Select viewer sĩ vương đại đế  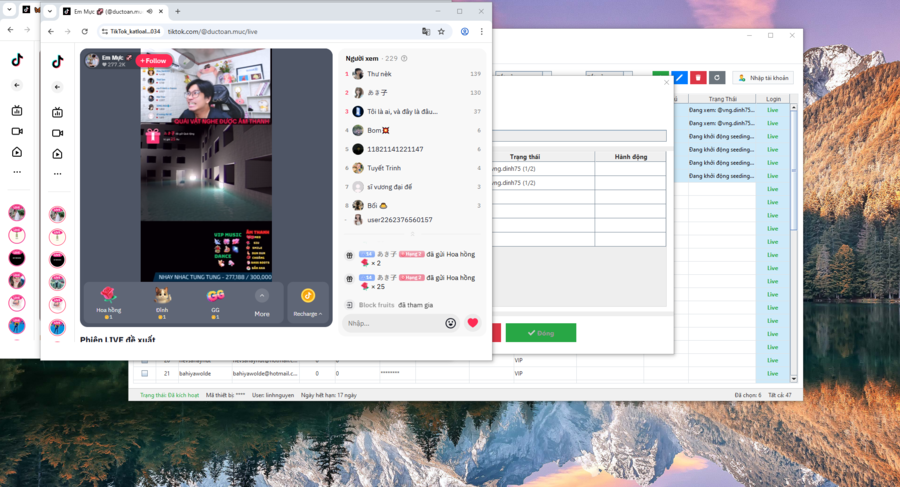(413, 187)
